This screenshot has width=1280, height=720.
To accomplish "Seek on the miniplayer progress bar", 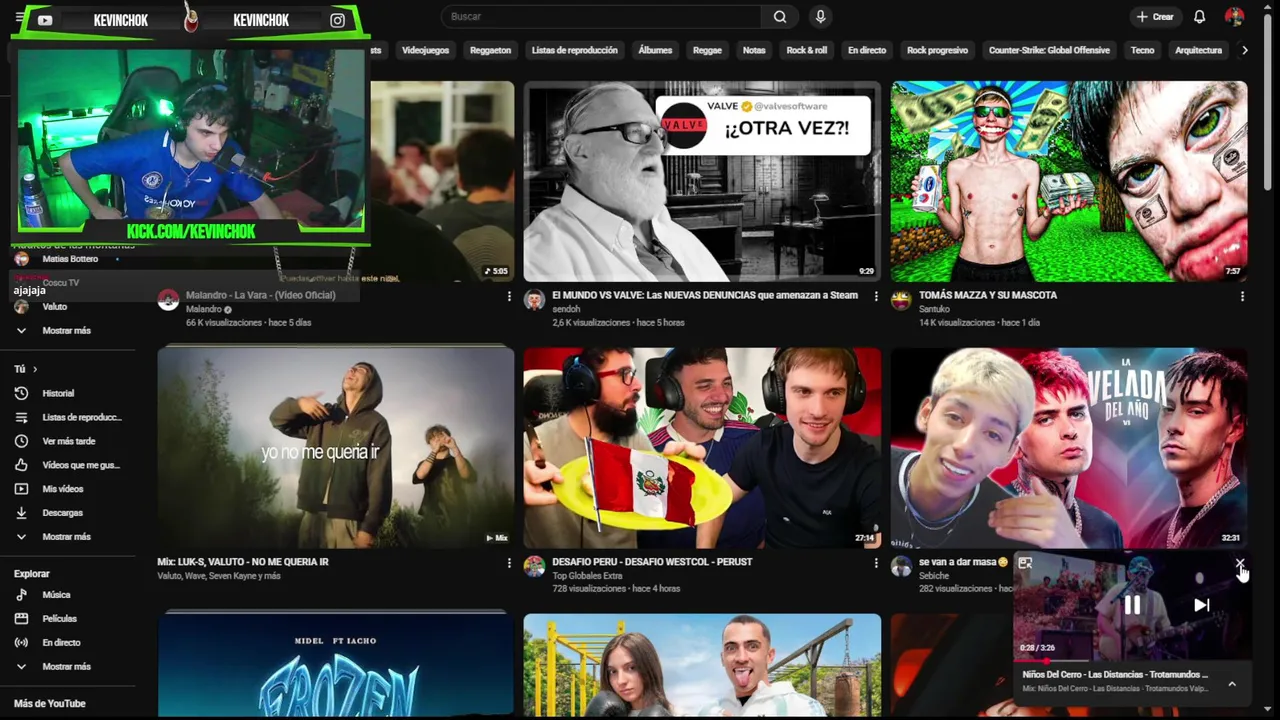I will [x=1132, y=661].
